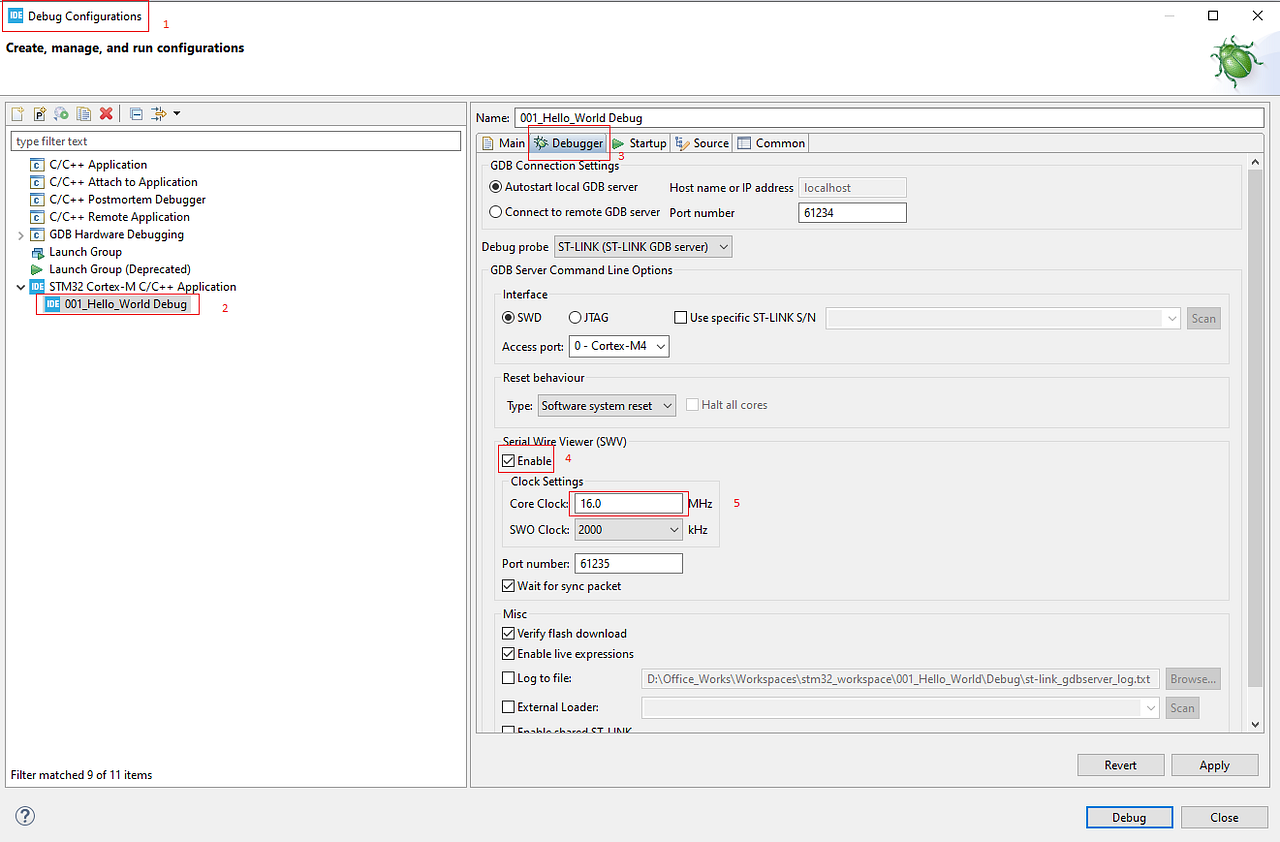Collapse all configurations in the tree
Image resolution: width=1280 pixels, height=842 pixels.
tap(135, 113)
